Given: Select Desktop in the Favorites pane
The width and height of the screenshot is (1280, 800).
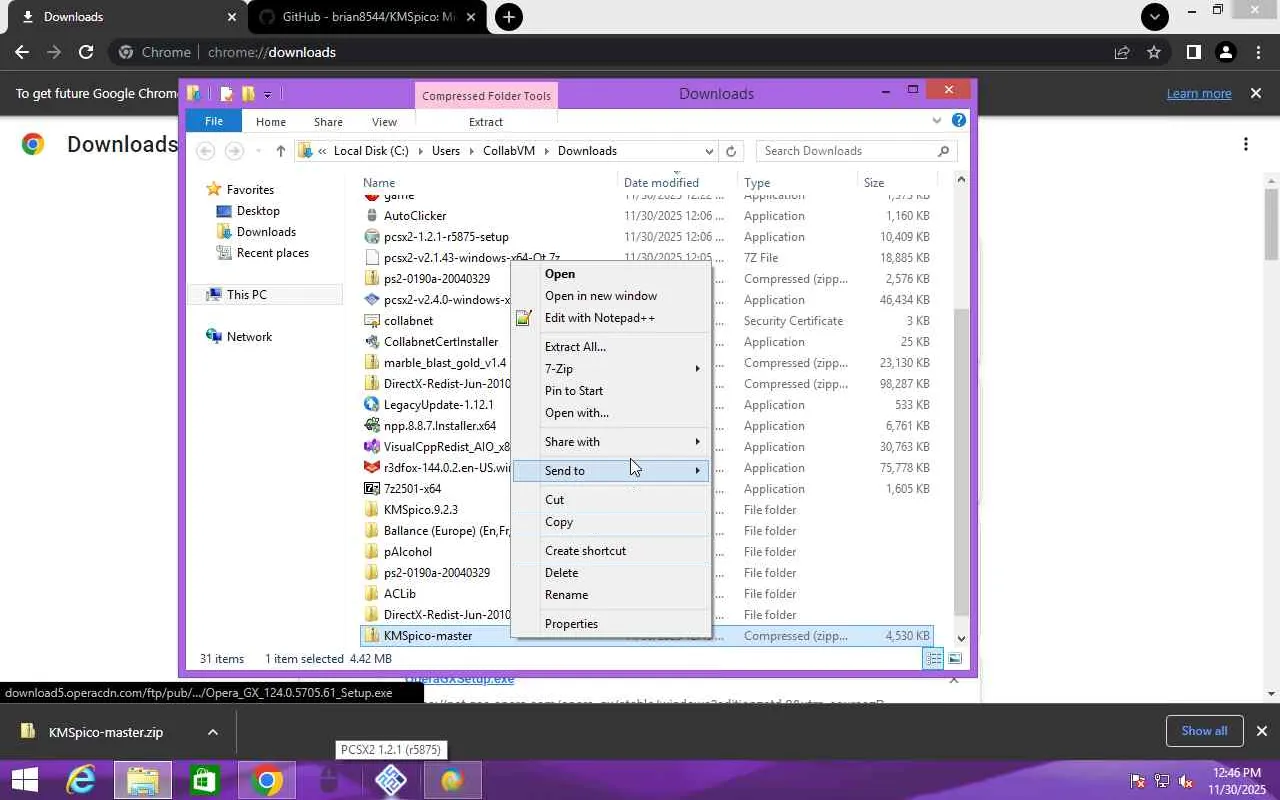Looking at the screenshot, I should click(x=258, y=211).
